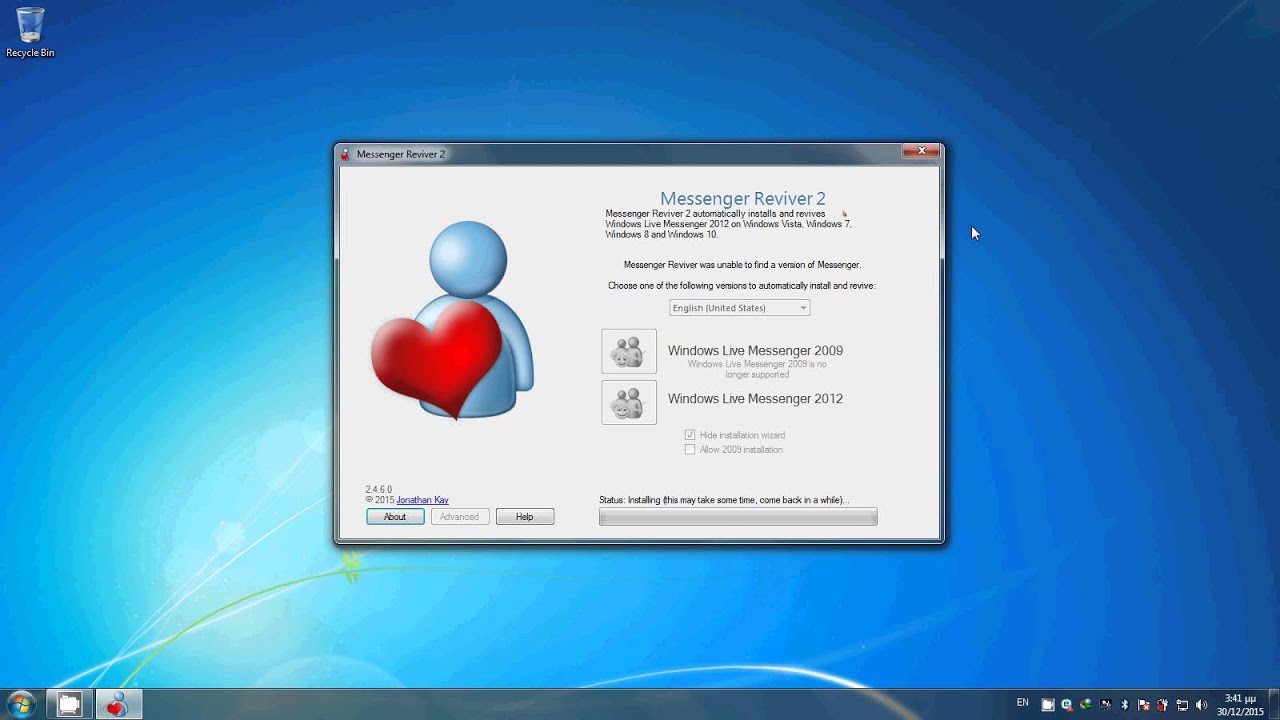The height and width of the screenshot is (720, 1280).
Task: Open the Jonathan Kay link
Action: tap(422, 500)
